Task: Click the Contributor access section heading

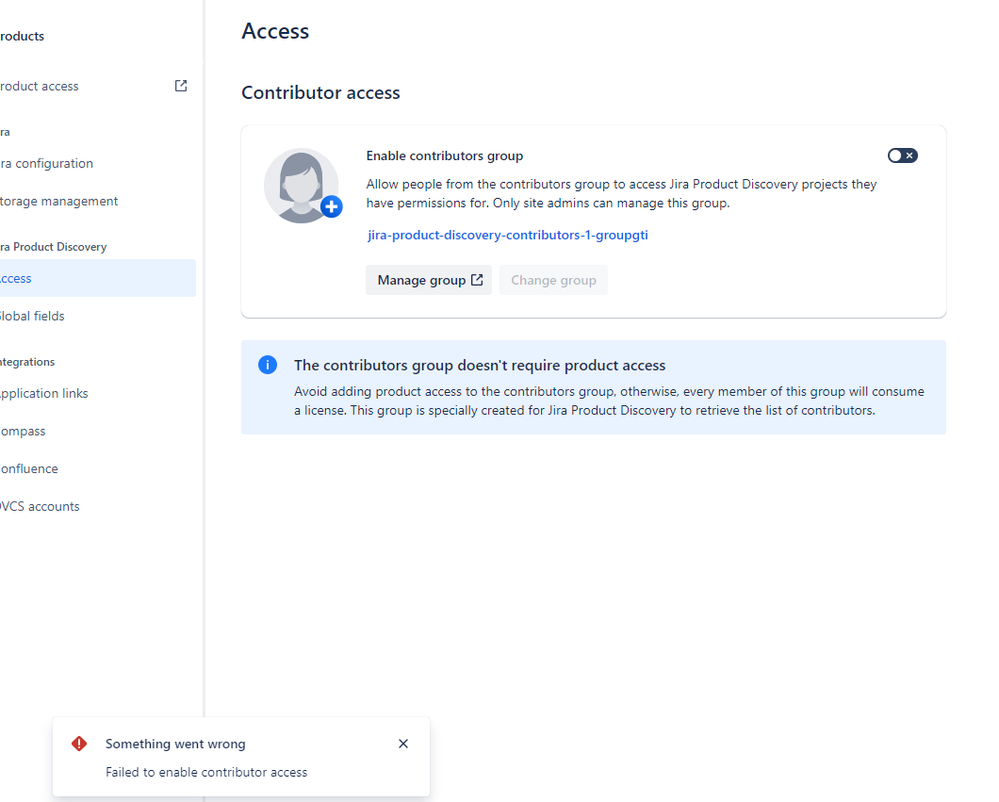Action: pyautogui.click(x=320, y=93)
